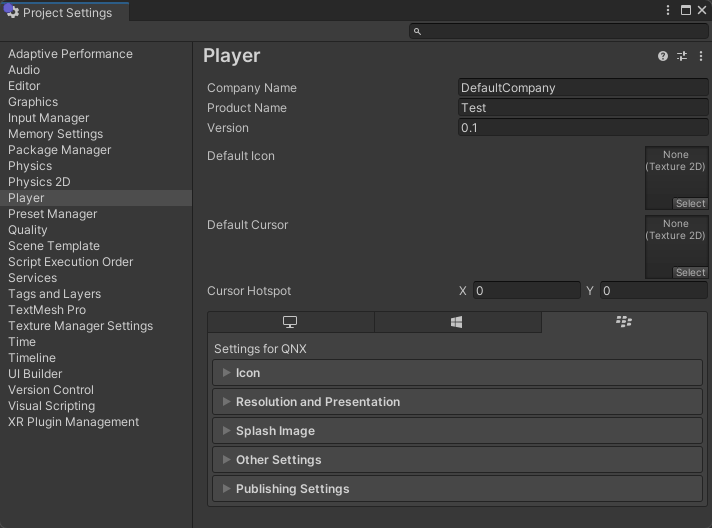Open Version Control settings
Screen dimensions: 712x528
tap(96, 390)
